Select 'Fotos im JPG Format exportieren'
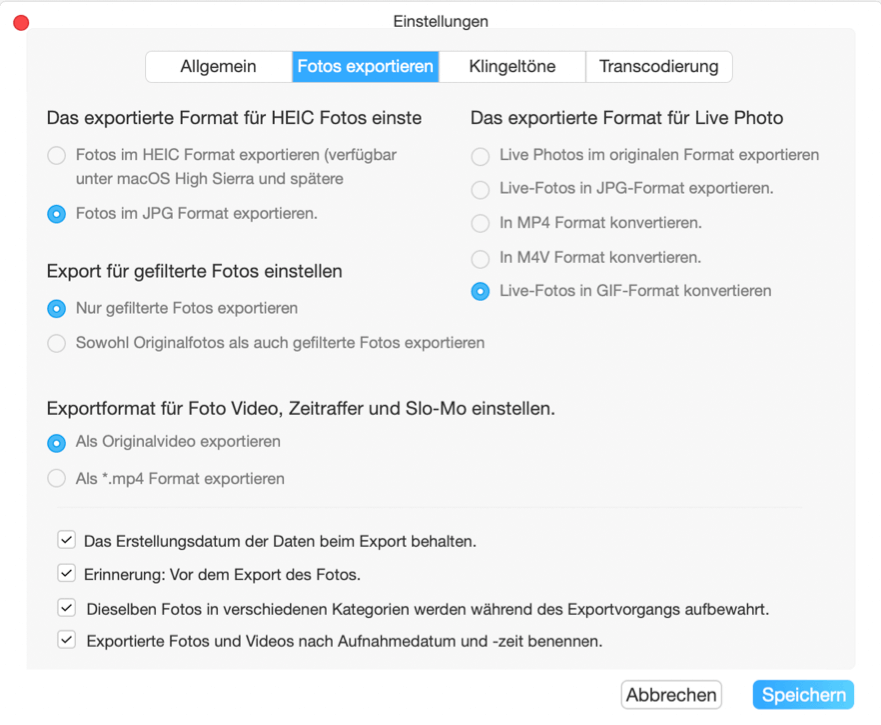Screen dimensions: 881x725 (x=57, y=213)
